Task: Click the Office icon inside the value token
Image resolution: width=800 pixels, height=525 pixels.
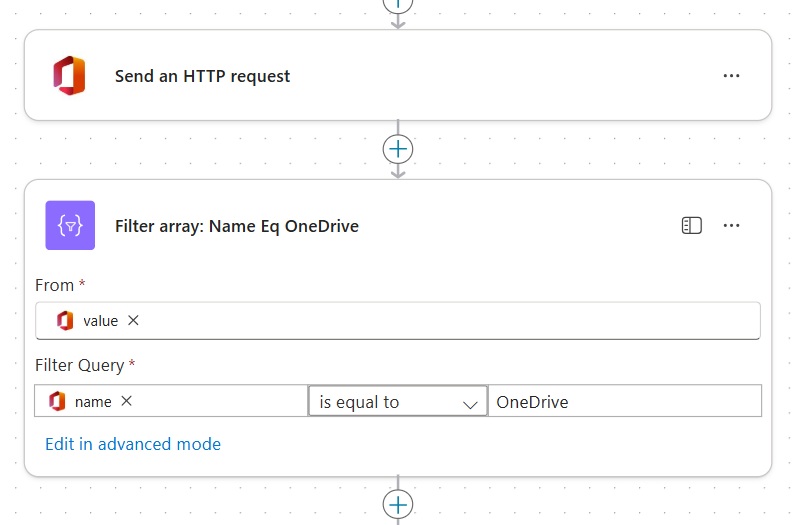Action: (65, 321)
